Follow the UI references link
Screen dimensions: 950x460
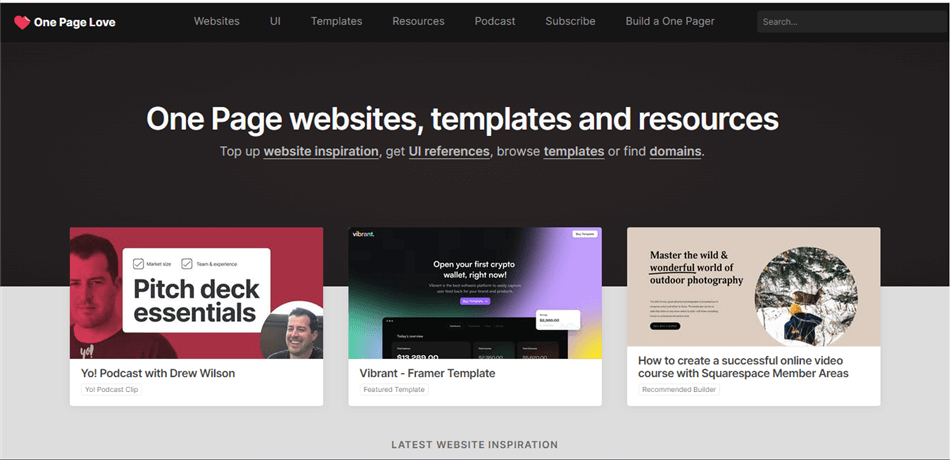click(x=449, y=151)
